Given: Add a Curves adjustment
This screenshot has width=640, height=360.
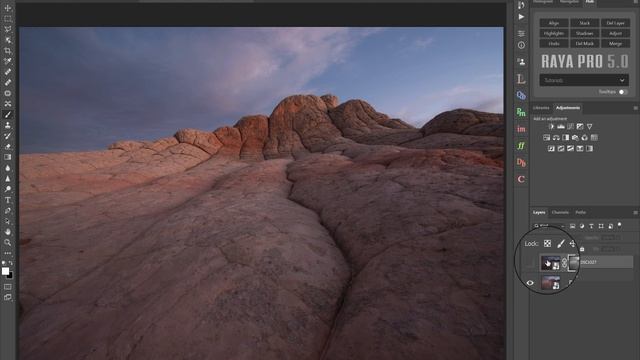Looking at the screenshot, I should [571, 127].
